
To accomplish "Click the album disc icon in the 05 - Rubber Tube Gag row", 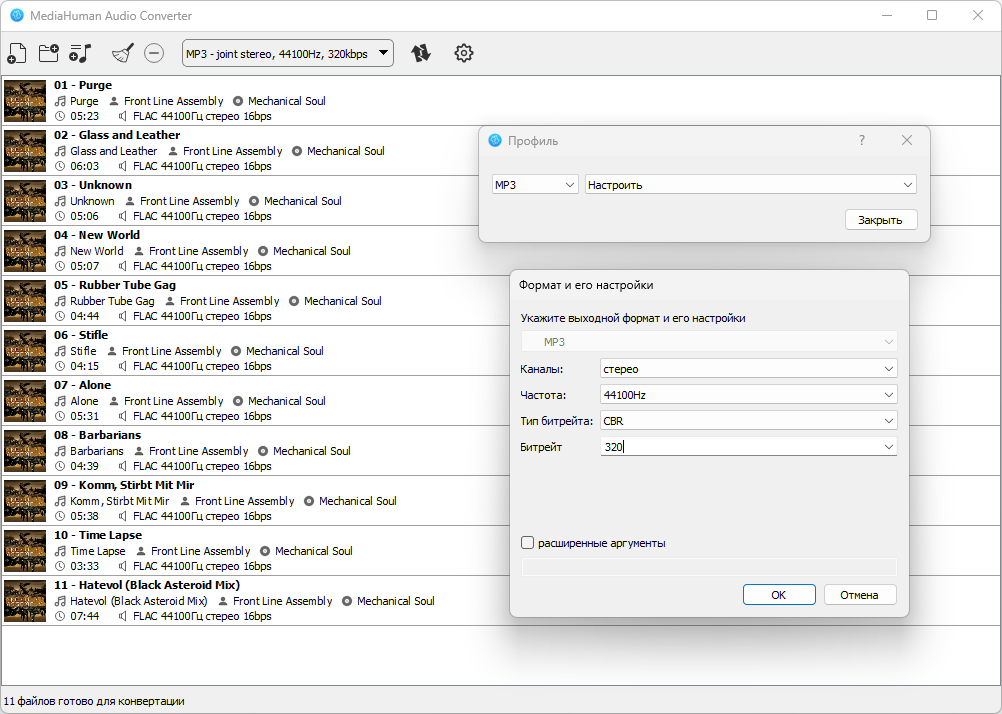I will tap(294, 301).
